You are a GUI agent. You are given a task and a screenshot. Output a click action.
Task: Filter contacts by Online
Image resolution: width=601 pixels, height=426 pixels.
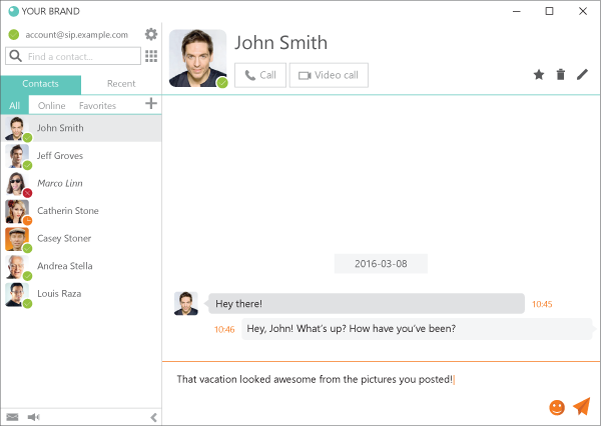(51, 105)
